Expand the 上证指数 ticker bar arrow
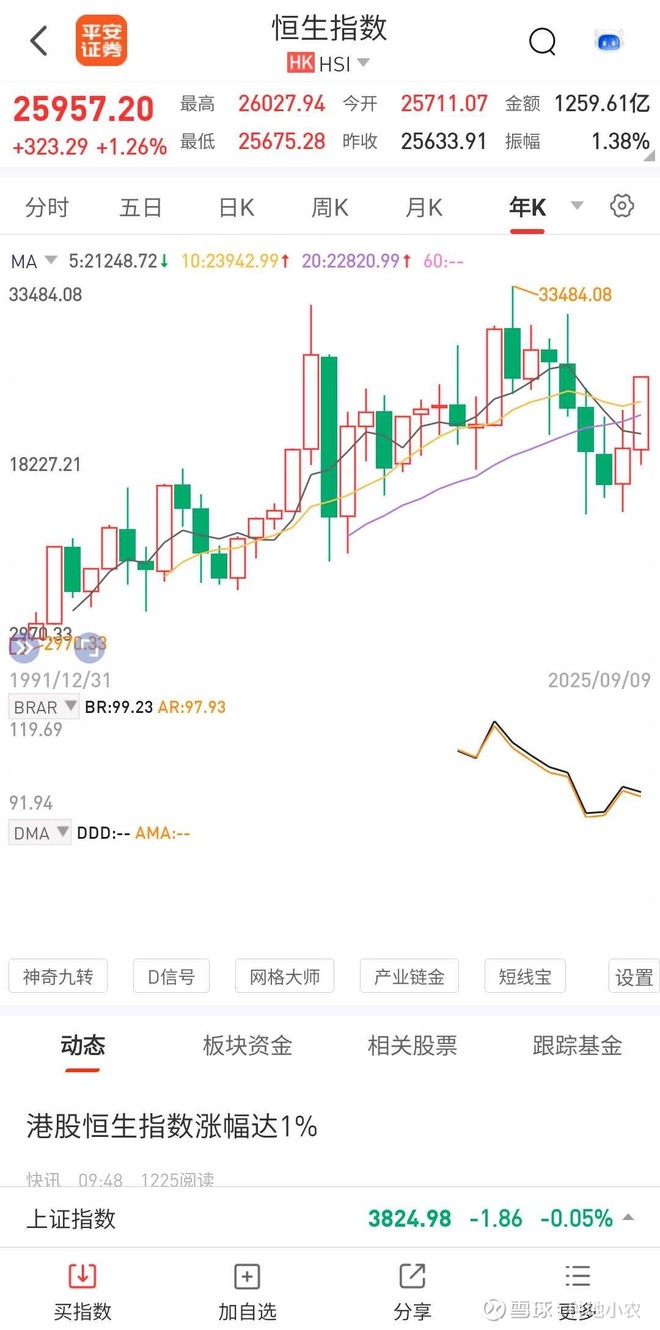Screen dimensions: 660x1330 coord(629,1218)
